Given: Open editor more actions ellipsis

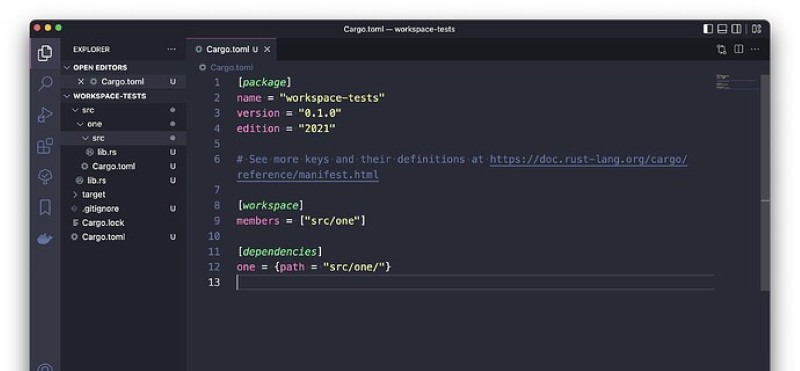Looking at the screenshot, I should 755,50.
